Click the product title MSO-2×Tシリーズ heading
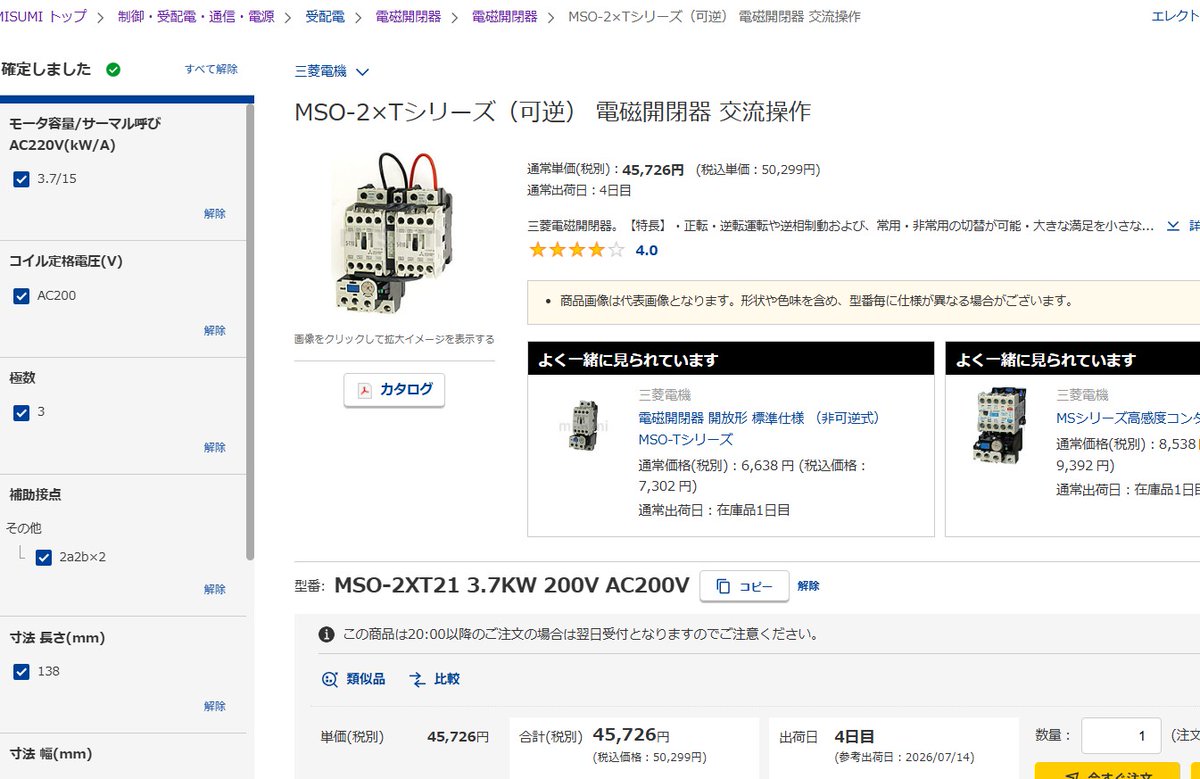 coord(552,112)
